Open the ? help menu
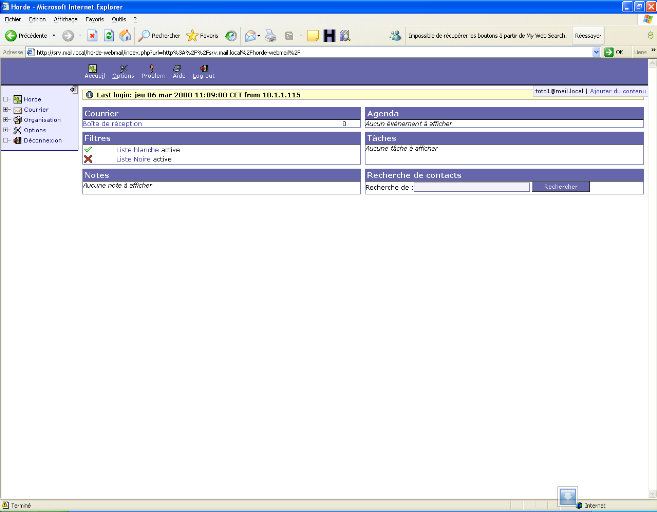The width and height of the screenshot is (657, 512). (x=135, y=19)
